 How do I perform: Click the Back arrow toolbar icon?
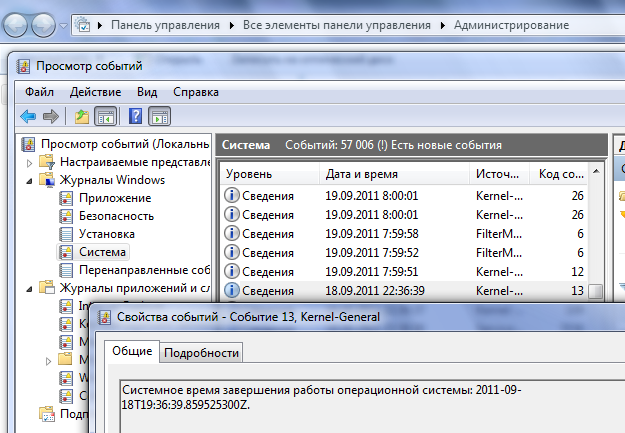coord(28,116)
